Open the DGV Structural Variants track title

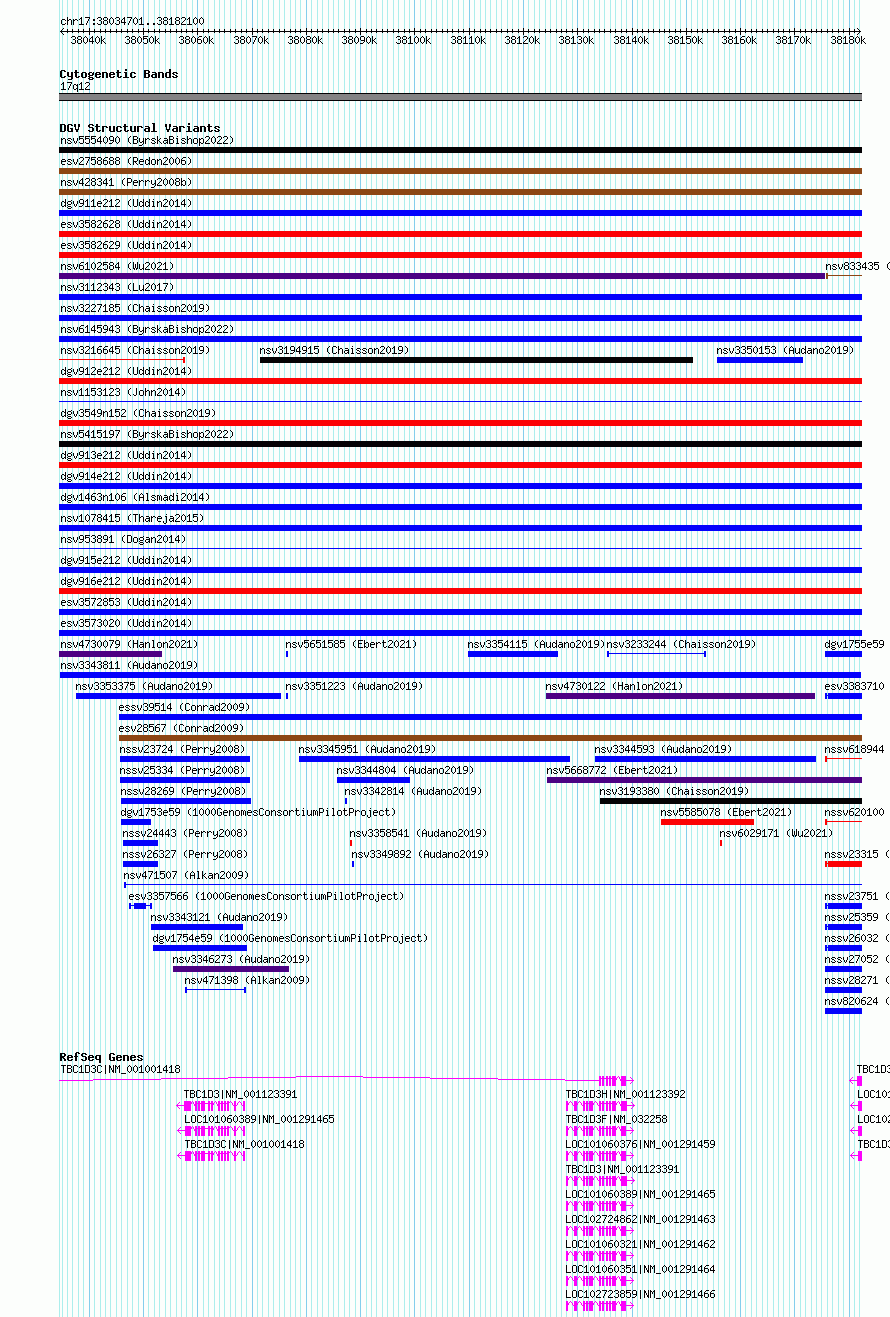pyautogui.click(x=140, y=128)
